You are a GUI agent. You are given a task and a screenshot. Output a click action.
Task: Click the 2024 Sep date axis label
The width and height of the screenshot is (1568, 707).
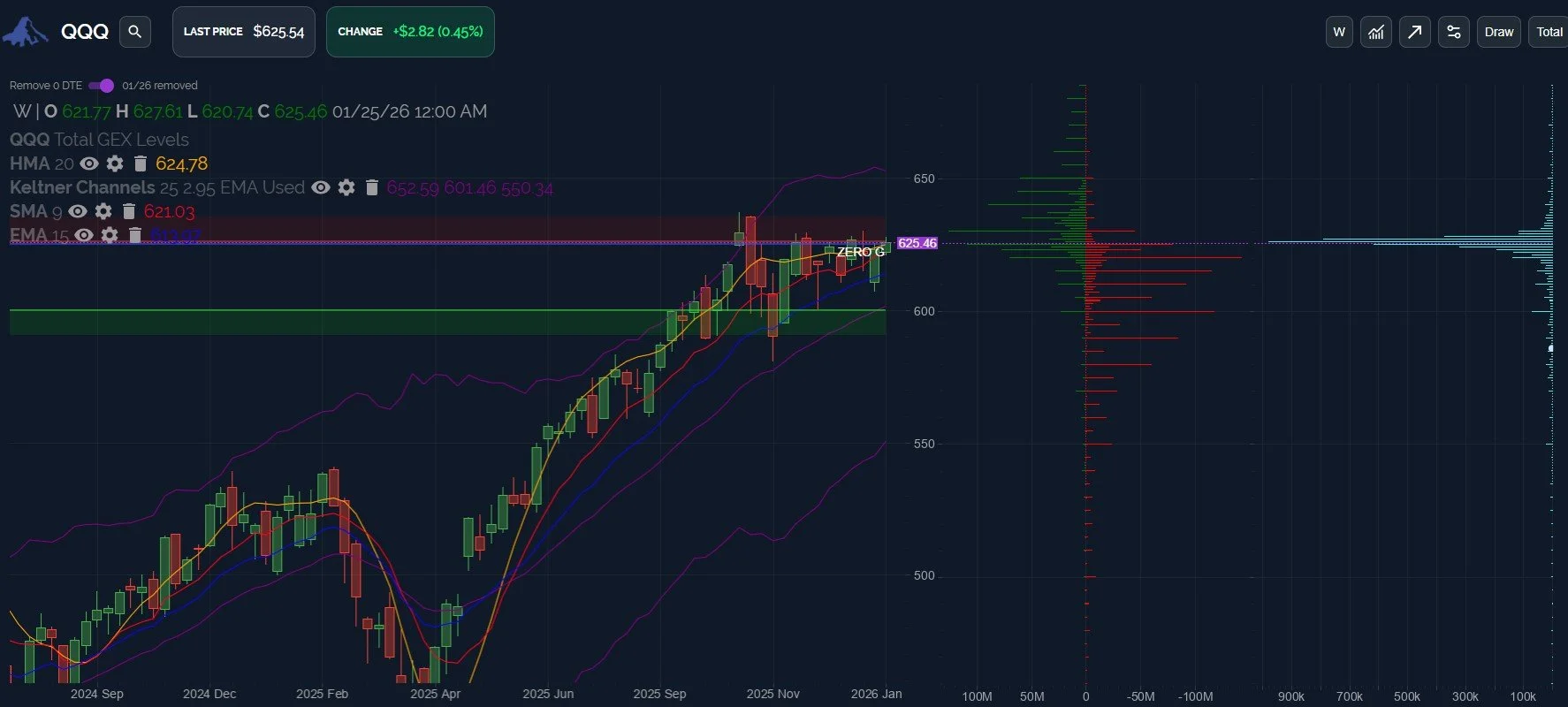click(97, 694)
